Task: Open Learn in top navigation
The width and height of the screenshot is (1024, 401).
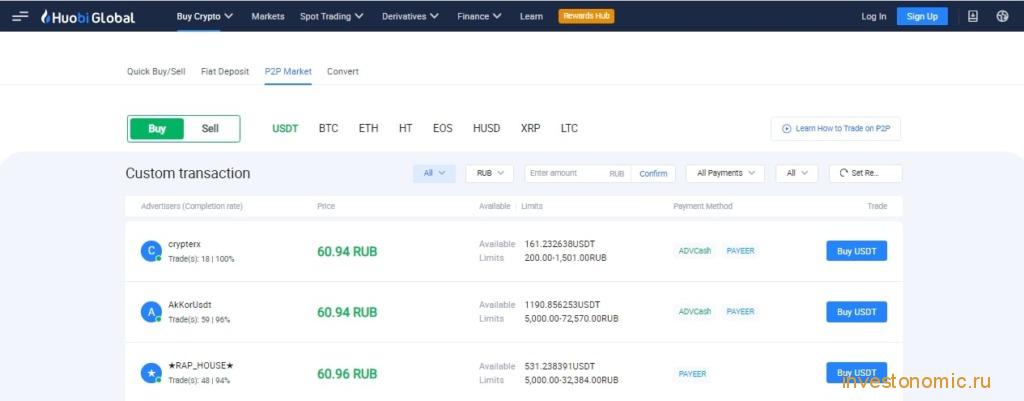Action: tap(531, 16)
